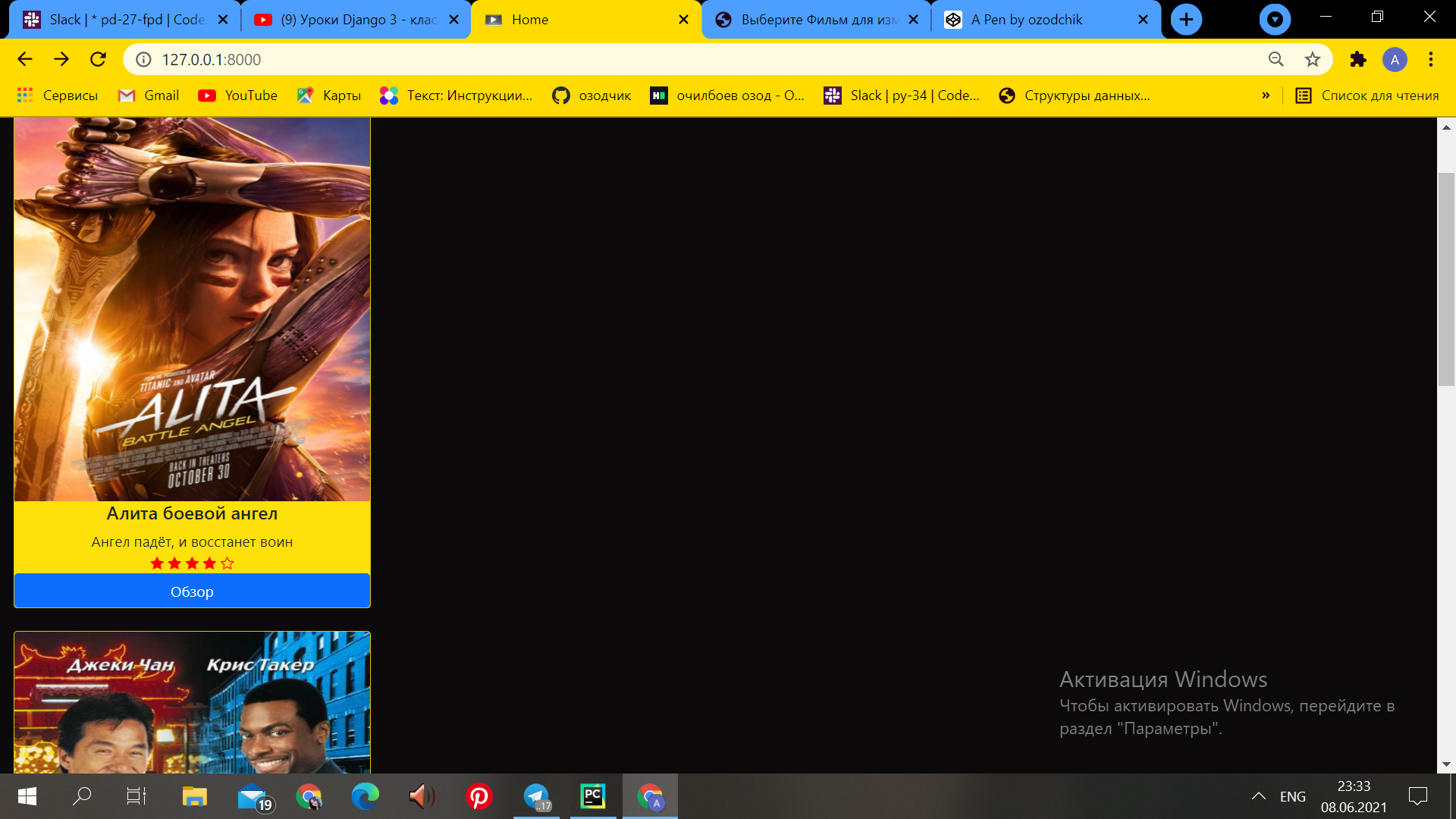1456x819 pixels.
Task: Open Windows notification center
Action: [1418, 796]
